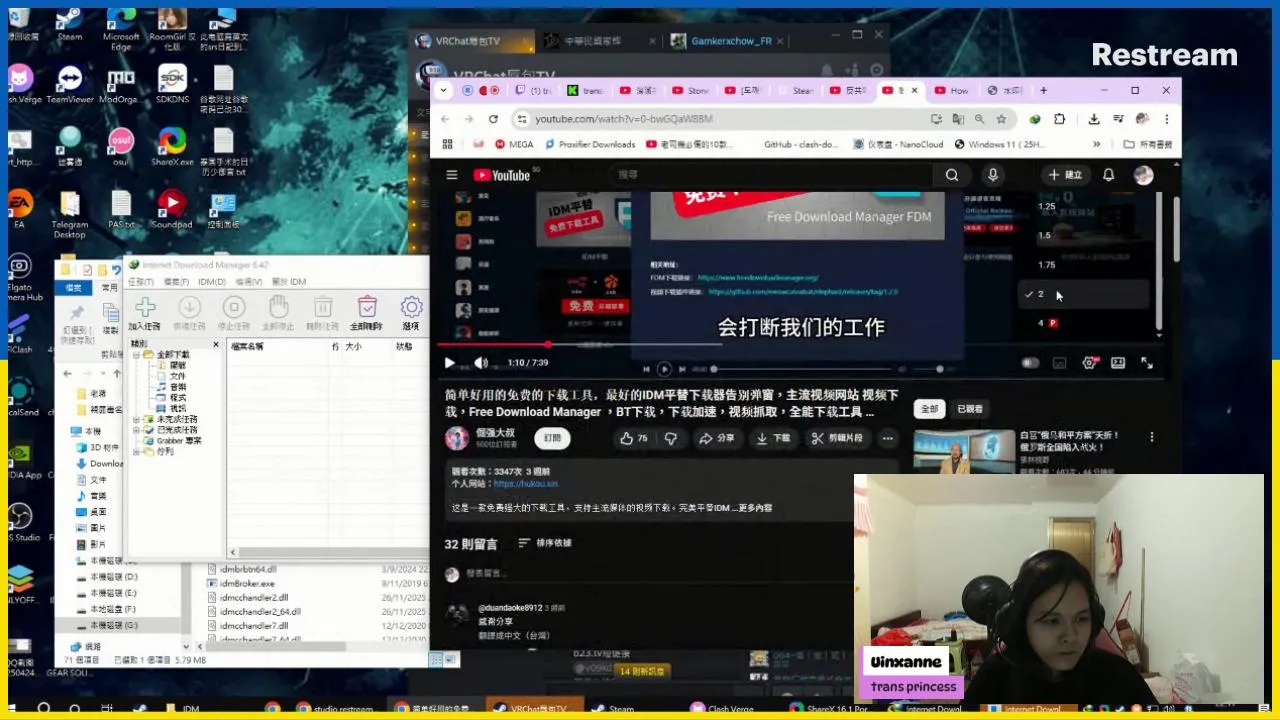The height and width of the screenshot is (720, 1280).
Task: Open a new Chrome tab
Action: [1043, 90]
